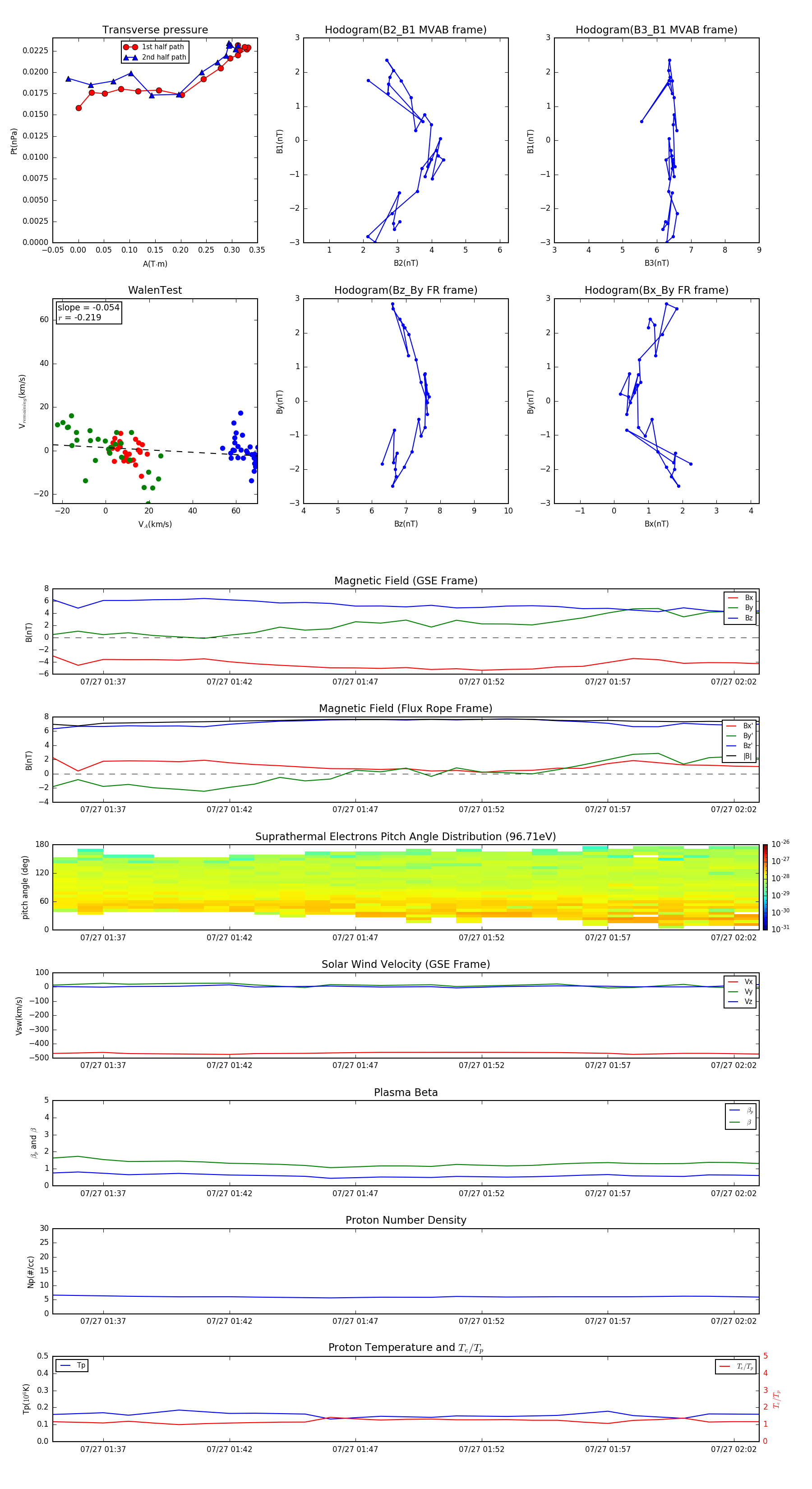The height and width of the screenshot is (1489, 812).
Task: Click the Bx' legend entry in Flux Rope panel
Action: (x=740, y=726)
